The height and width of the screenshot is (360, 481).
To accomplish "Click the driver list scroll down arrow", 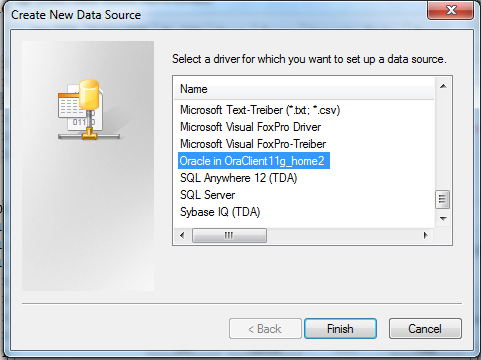I will (x=443, y=219).
